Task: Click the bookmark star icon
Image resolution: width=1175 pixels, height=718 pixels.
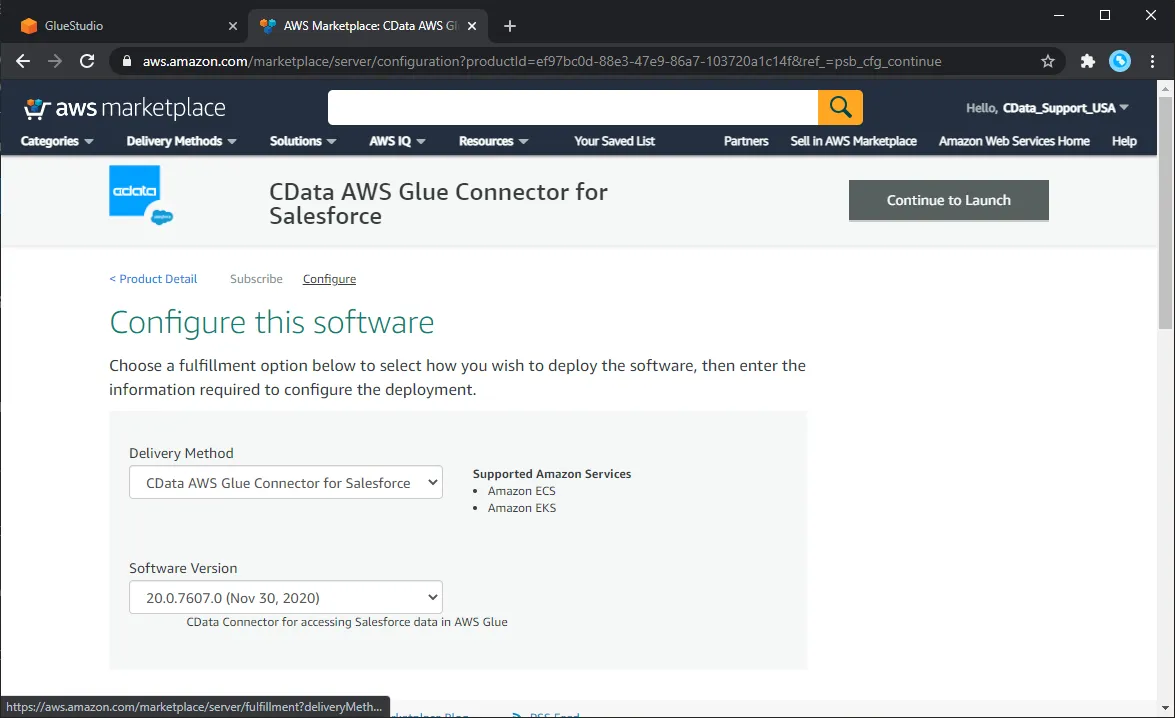Action: tap(1047, 61)
